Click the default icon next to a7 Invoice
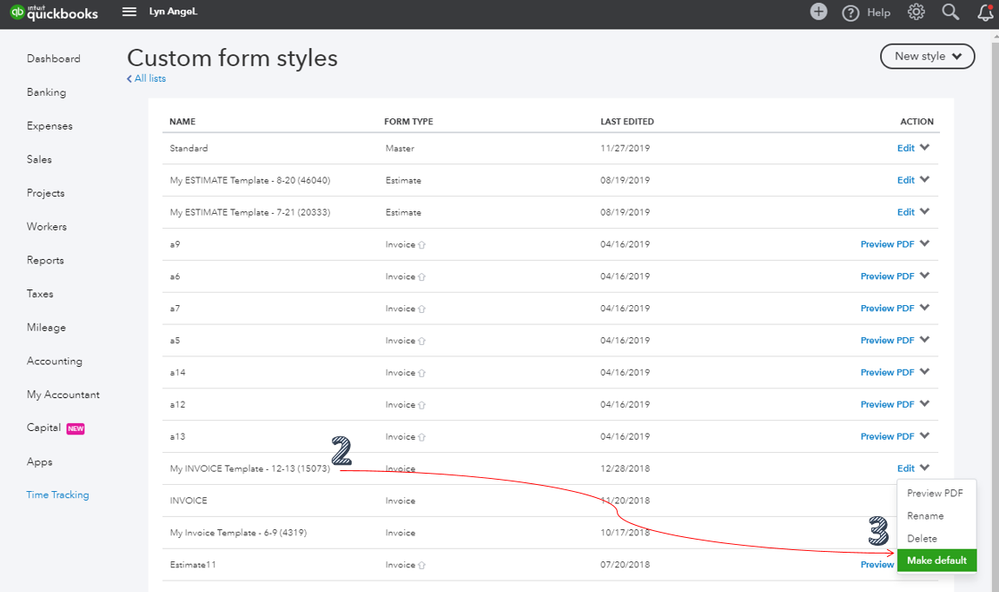Image resolution: width=999 pixels, height=592 pixels. coord(422,308)
